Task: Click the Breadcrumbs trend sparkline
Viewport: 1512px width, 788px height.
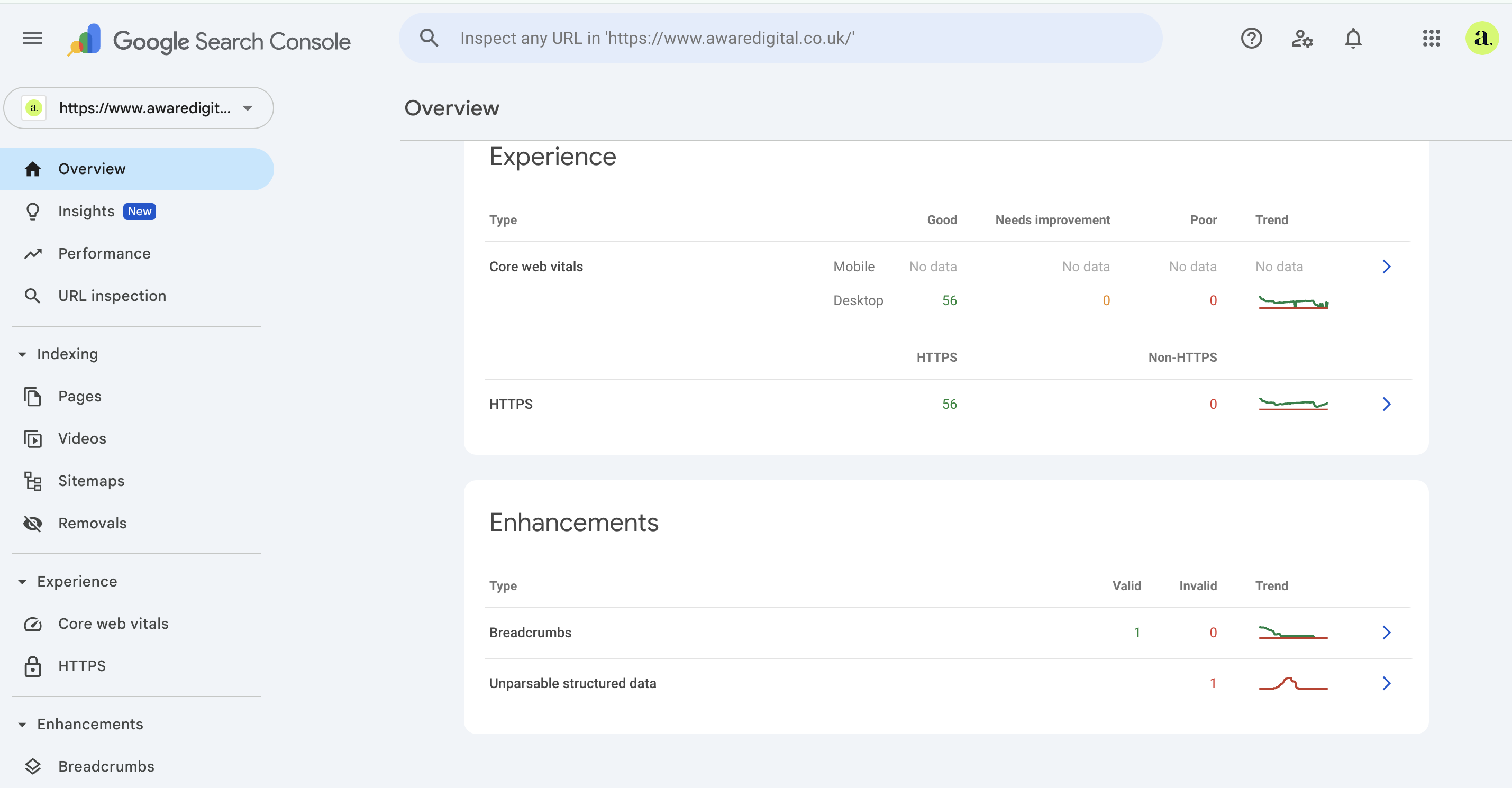Action: click(1293, 633)
